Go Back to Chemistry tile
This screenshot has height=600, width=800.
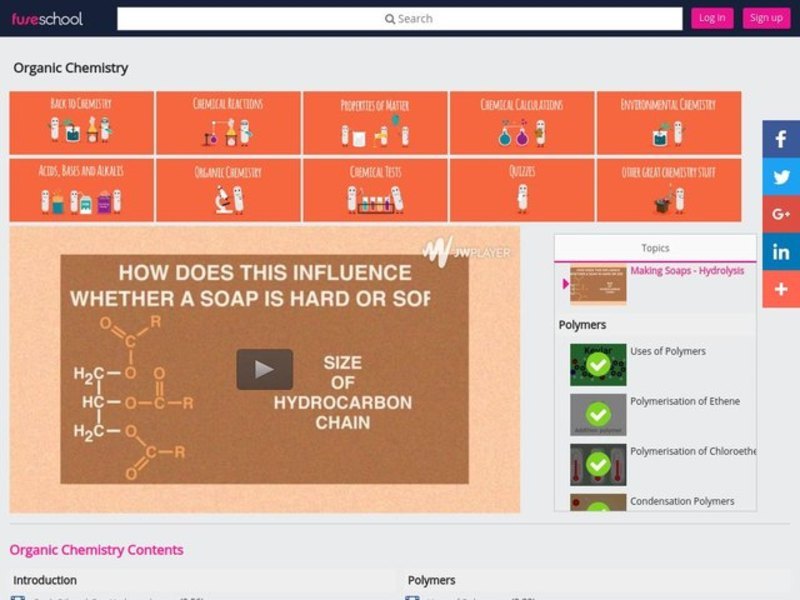pos(81,123)
